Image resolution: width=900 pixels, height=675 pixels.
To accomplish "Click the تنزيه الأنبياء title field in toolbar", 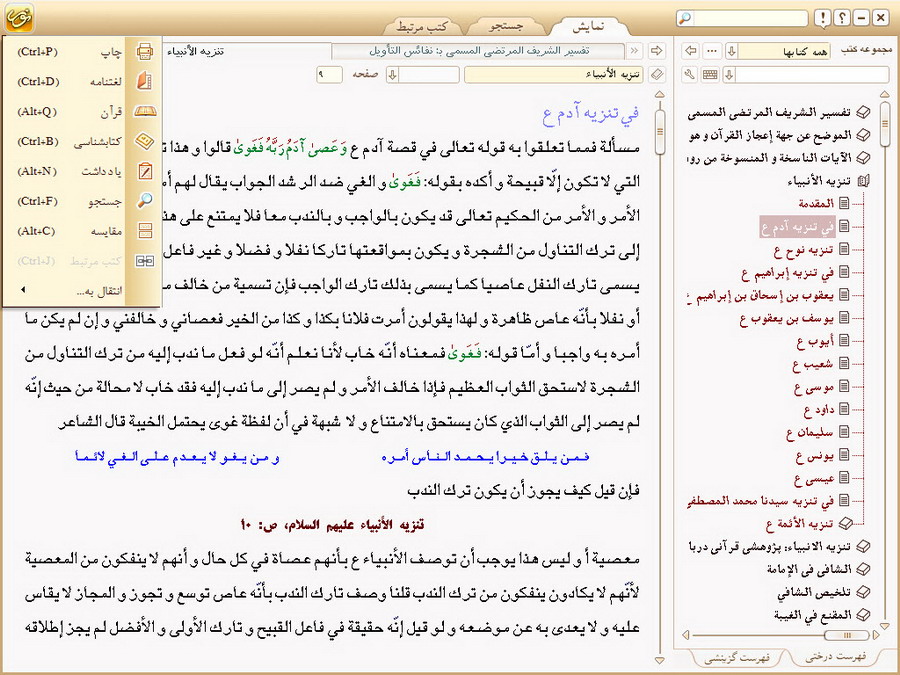I will pyautogui.click(x=553, y=75).
